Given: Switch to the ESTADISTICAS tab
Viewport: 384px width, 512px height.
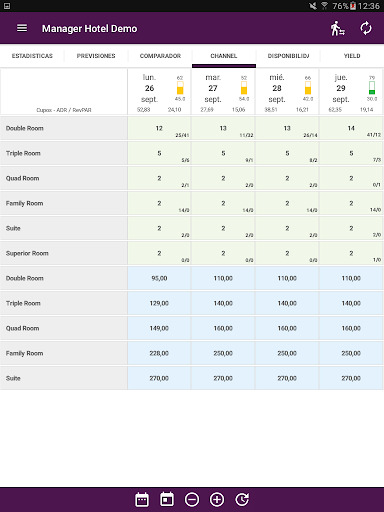Looking at the screenshot, I should 32,56.
